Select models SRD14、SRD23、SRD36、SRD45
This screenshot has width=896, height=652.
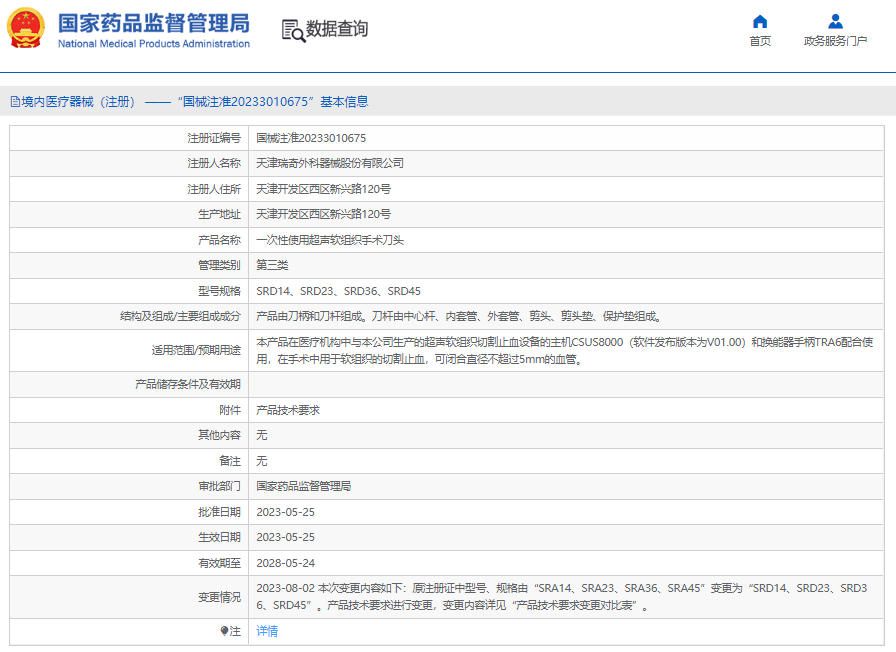pyautogui.click(x=338, y=291)
